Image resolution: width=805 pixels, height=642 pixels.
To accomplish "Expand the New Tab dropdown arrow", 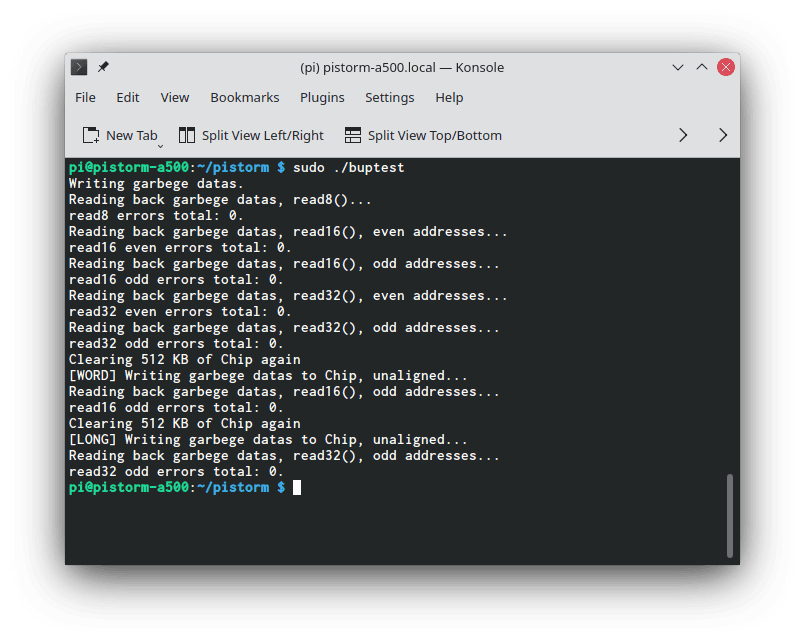I will pyautogui.click(x=160, y=145).
